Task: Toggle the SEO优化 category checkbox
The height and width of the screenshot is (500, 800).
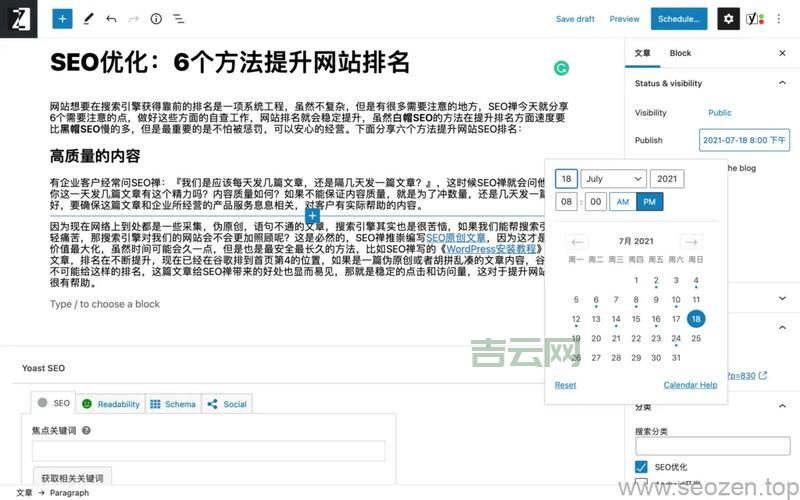Action: (641, 466)
